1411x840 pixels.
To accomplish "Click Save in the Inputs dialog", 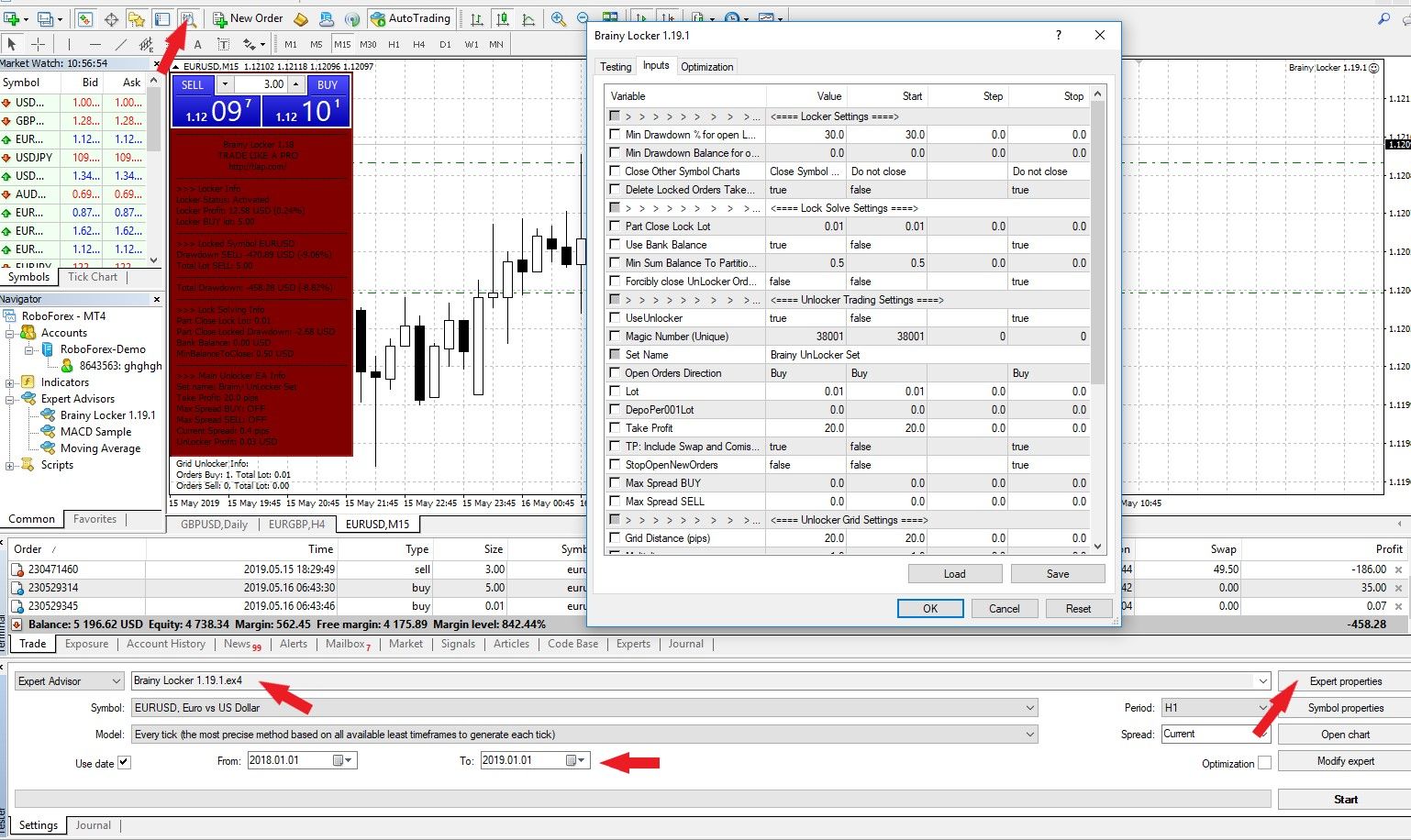I will pyautogui.click(x=1057, y=574).
